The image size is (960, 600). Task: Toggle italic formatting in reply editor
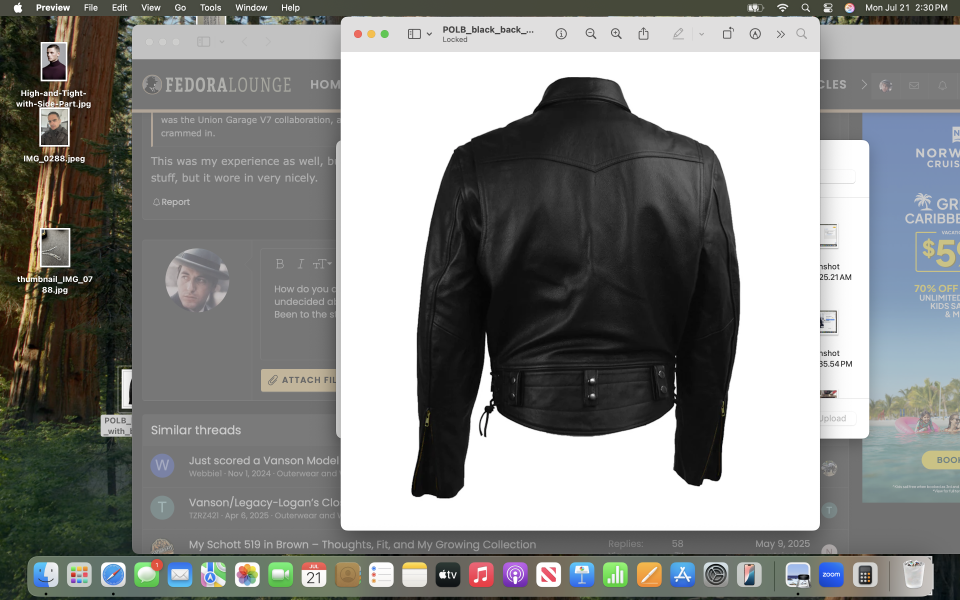coord(300,264)
